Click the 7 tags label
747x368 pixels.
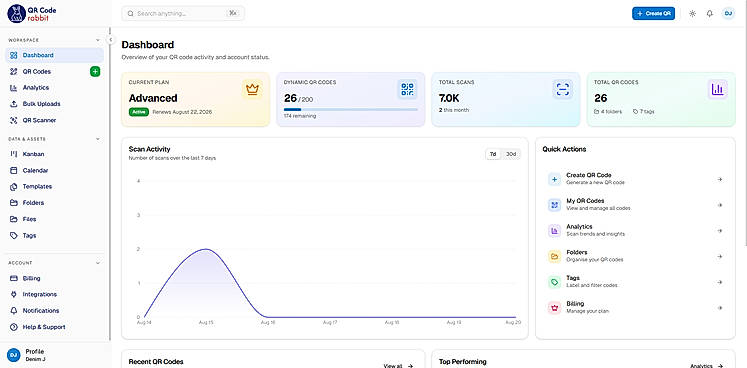coord(644,112)
